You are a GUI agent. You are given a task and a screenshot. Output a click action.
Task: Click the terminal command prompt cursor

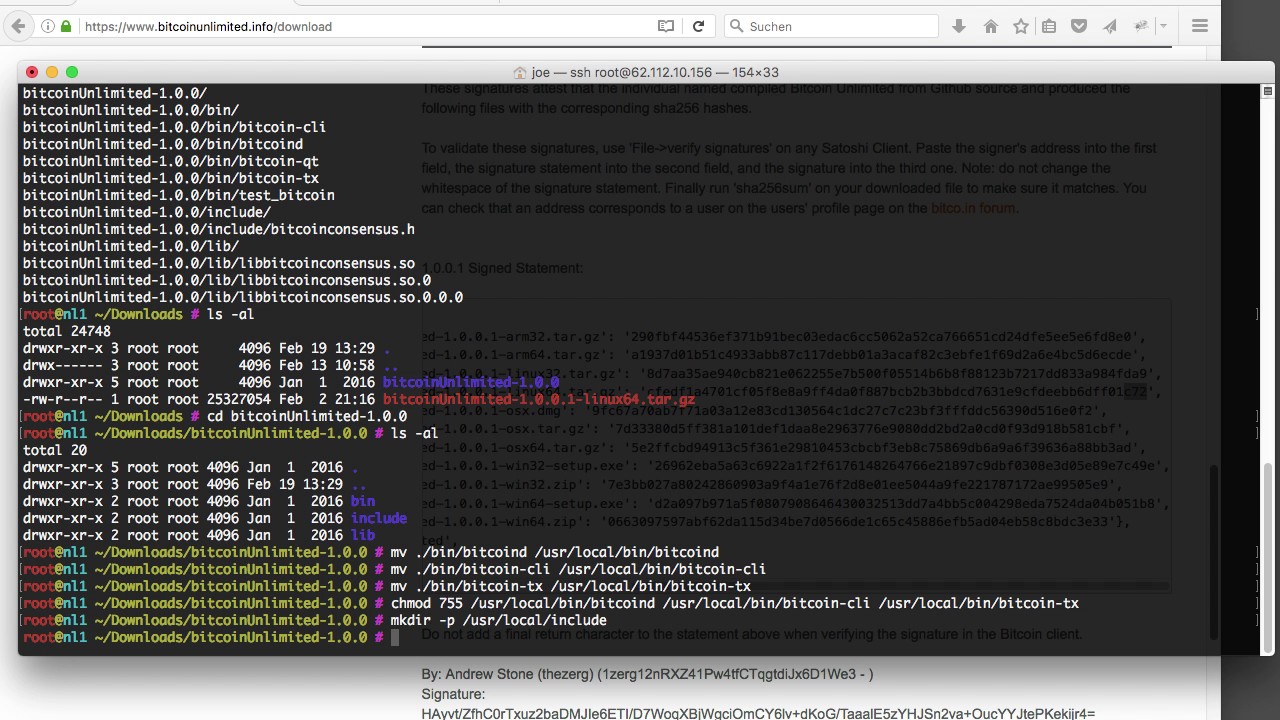point(395,638)
